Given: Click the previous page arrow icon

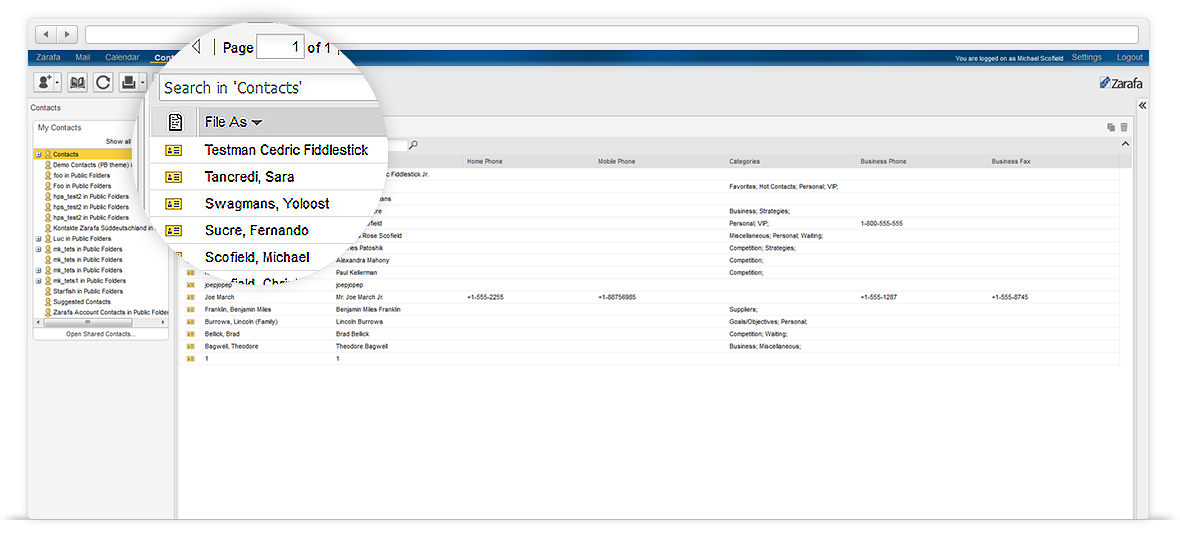Looking at the screenshot, I should coord(197,47).
